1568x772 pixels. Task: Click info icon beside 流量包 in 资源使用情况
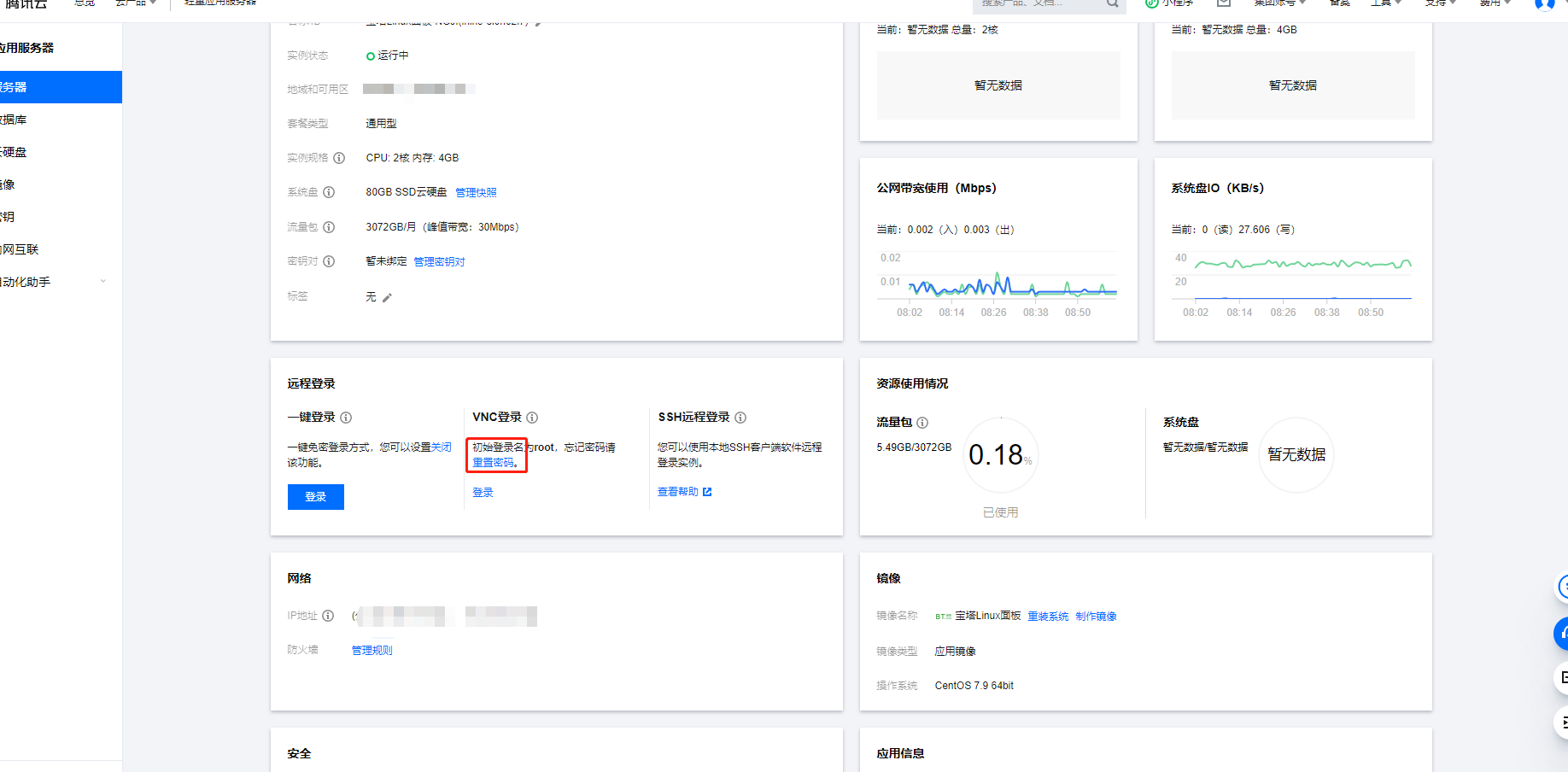click(922, 423)
